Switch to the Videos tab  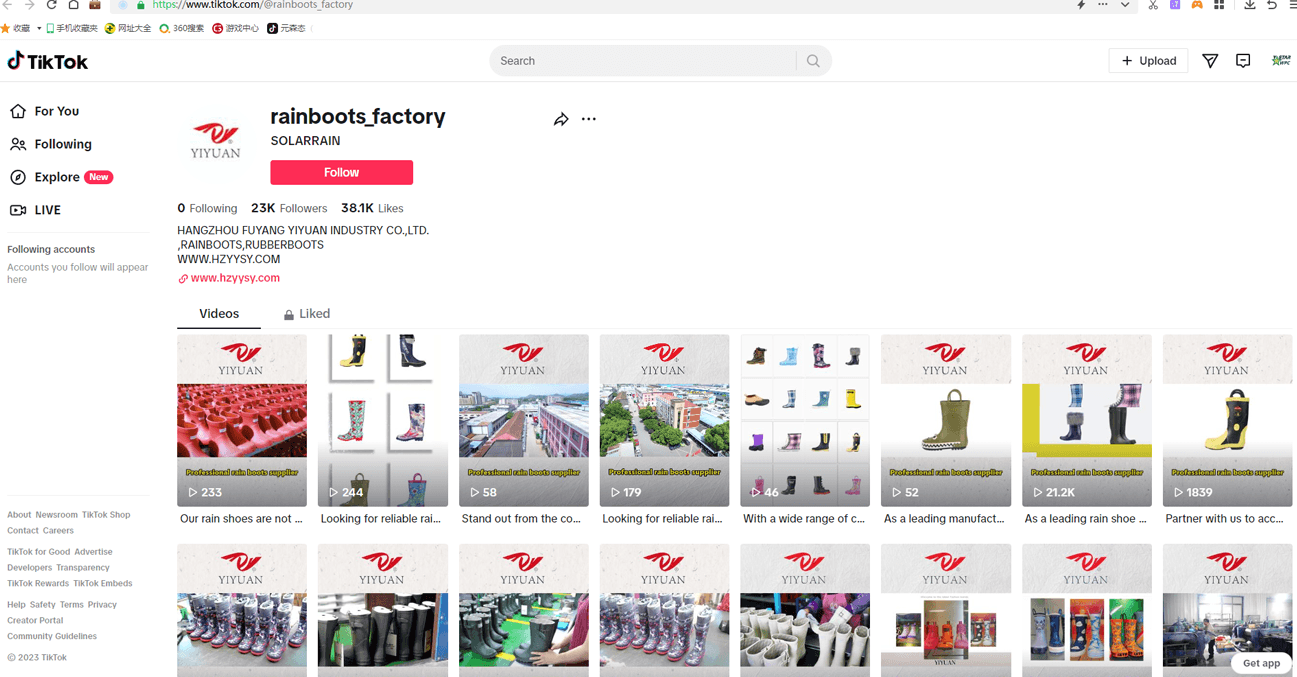[219, 314]
